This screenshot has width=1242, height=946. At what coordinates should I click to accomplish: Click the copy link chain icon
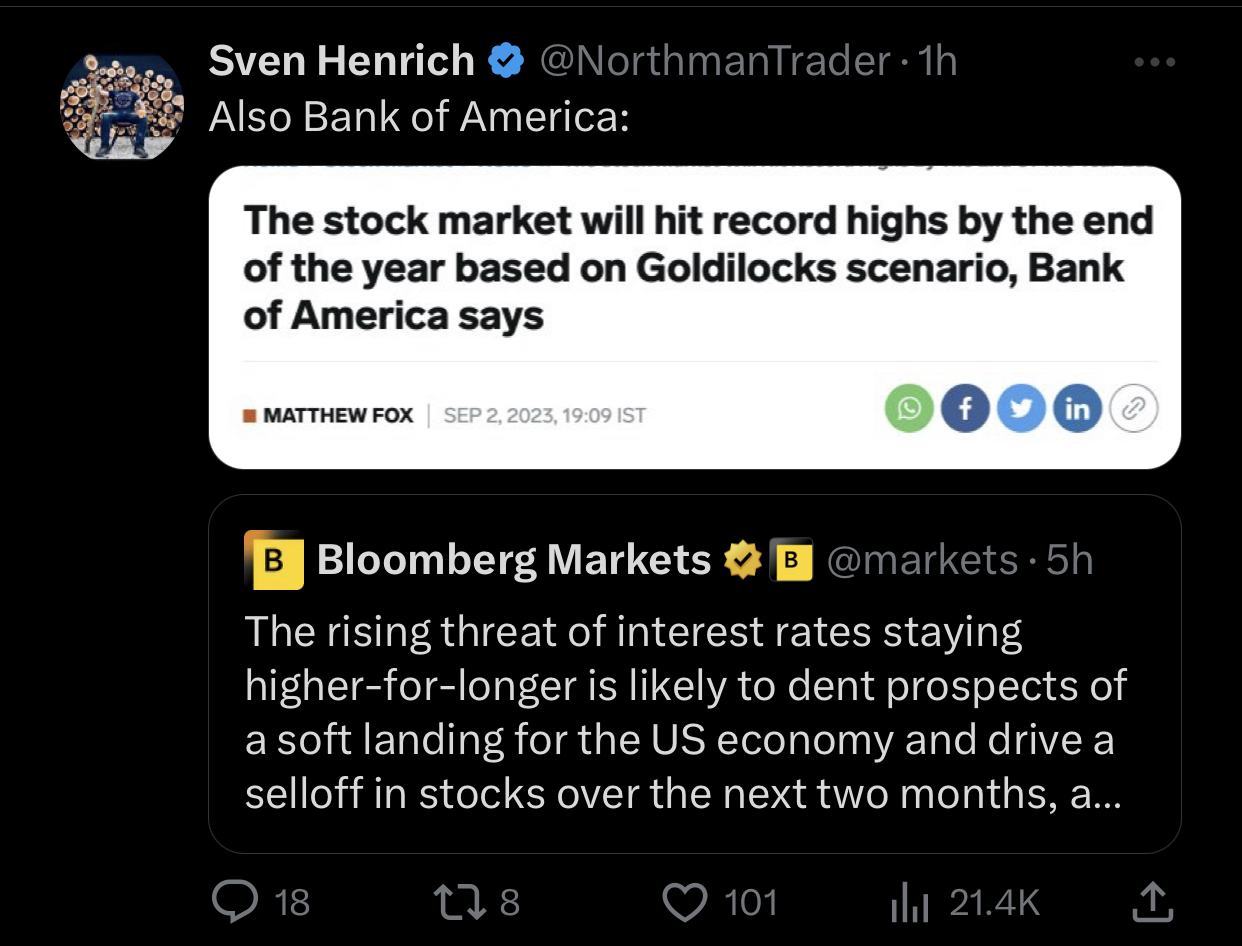(1134, 408)
